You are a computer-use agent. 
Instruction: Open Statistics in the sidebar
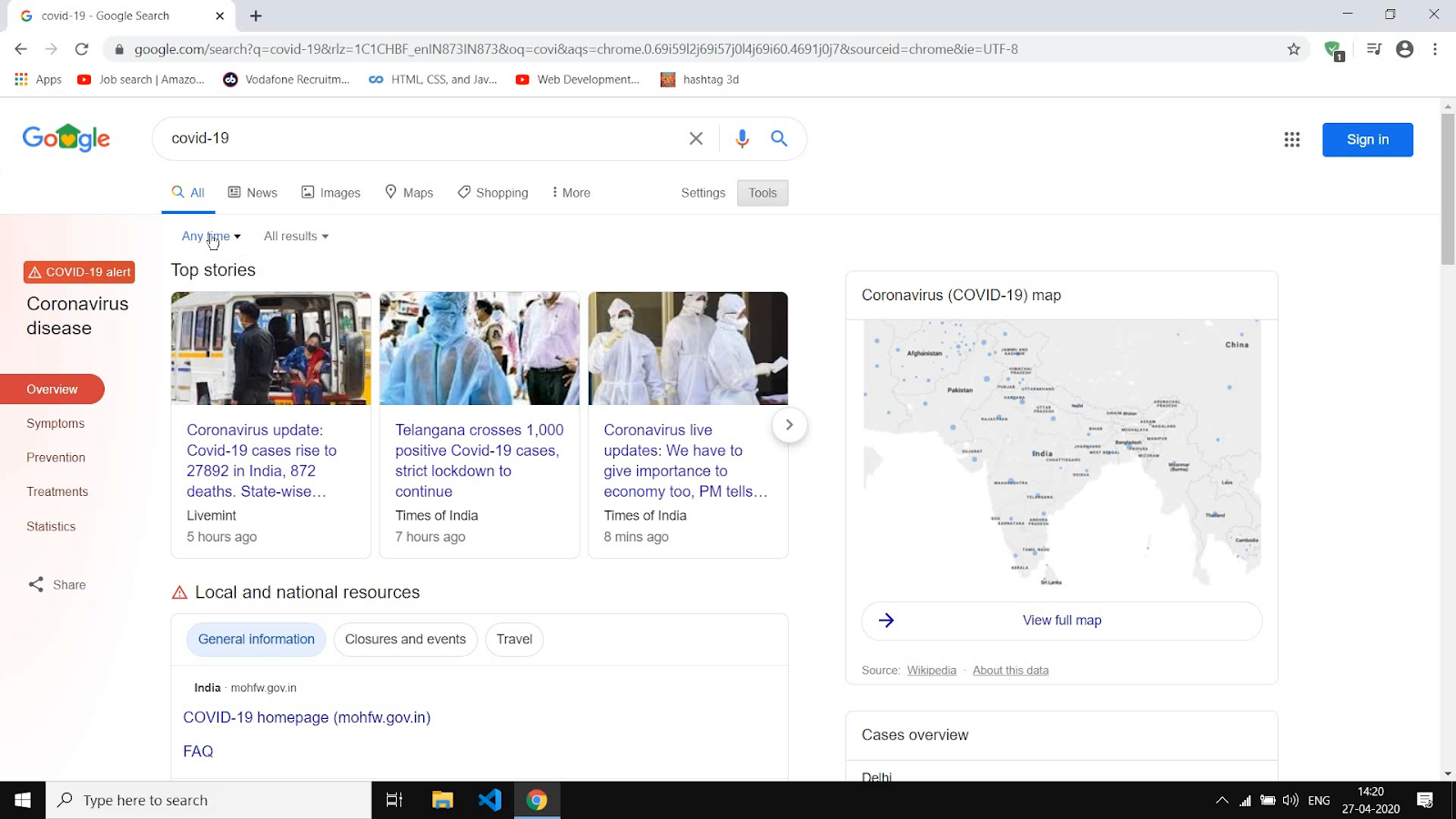pyautogui.click(x=51, y=526)
